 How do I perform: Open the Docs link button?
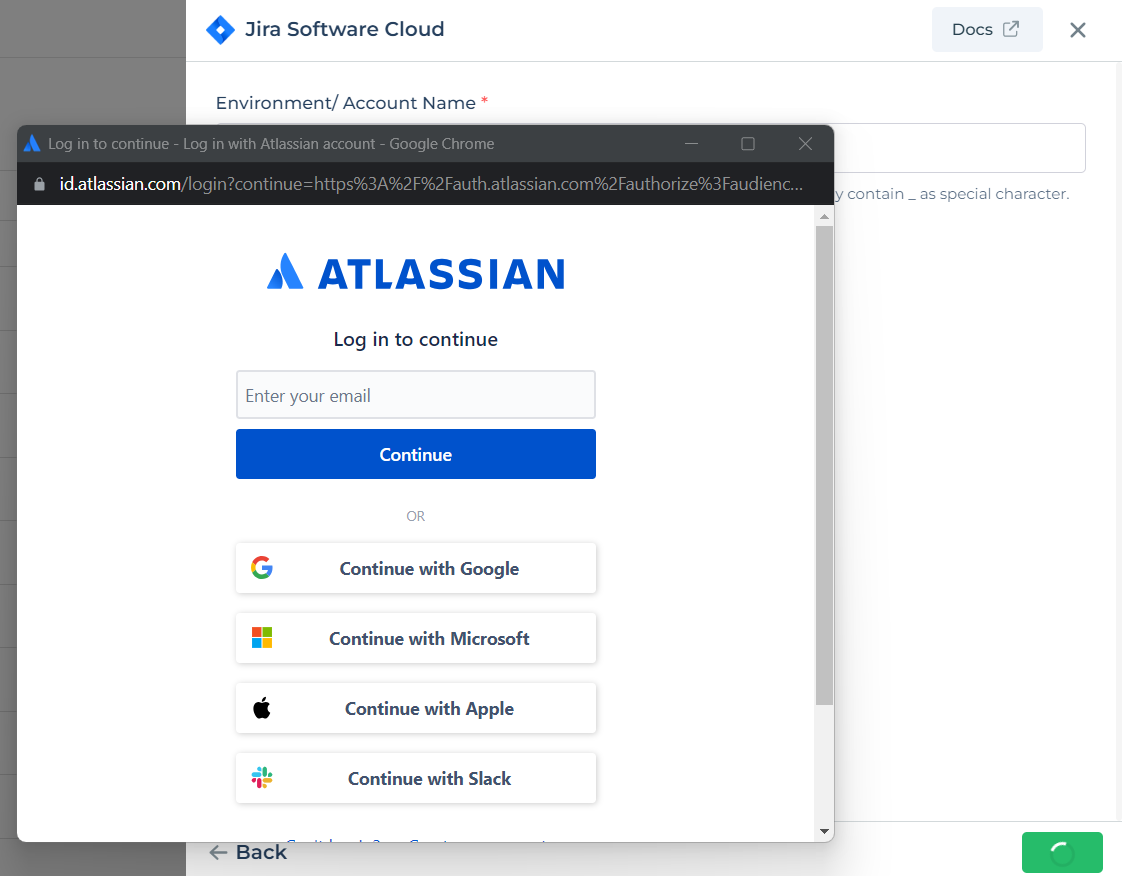tap(987, 29)
